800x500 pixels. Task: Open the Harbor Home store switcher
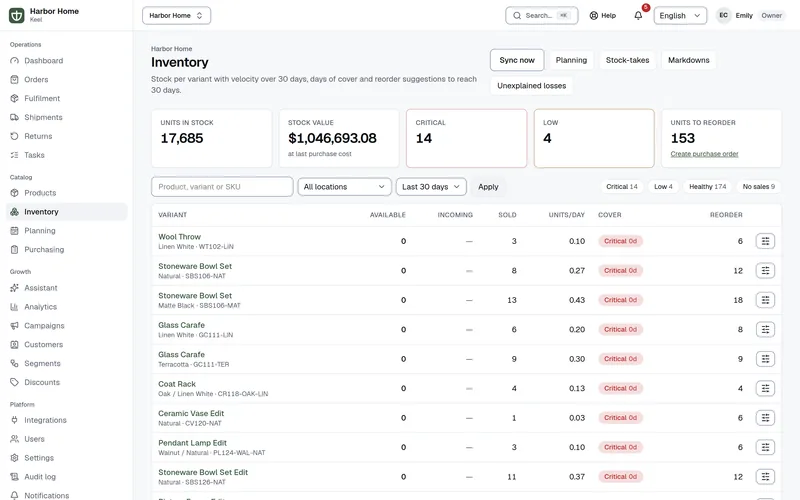[177, 16]
